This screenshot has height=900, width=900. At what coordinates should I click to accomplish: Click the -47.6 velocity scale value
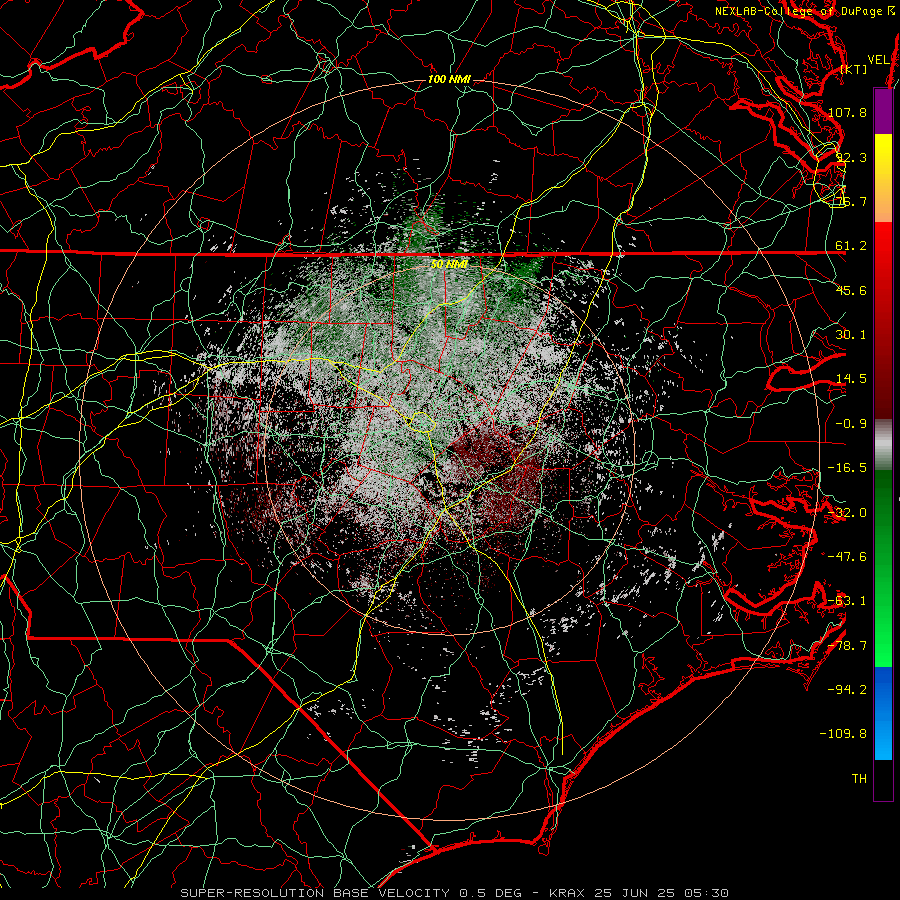[x=847, y=557]
